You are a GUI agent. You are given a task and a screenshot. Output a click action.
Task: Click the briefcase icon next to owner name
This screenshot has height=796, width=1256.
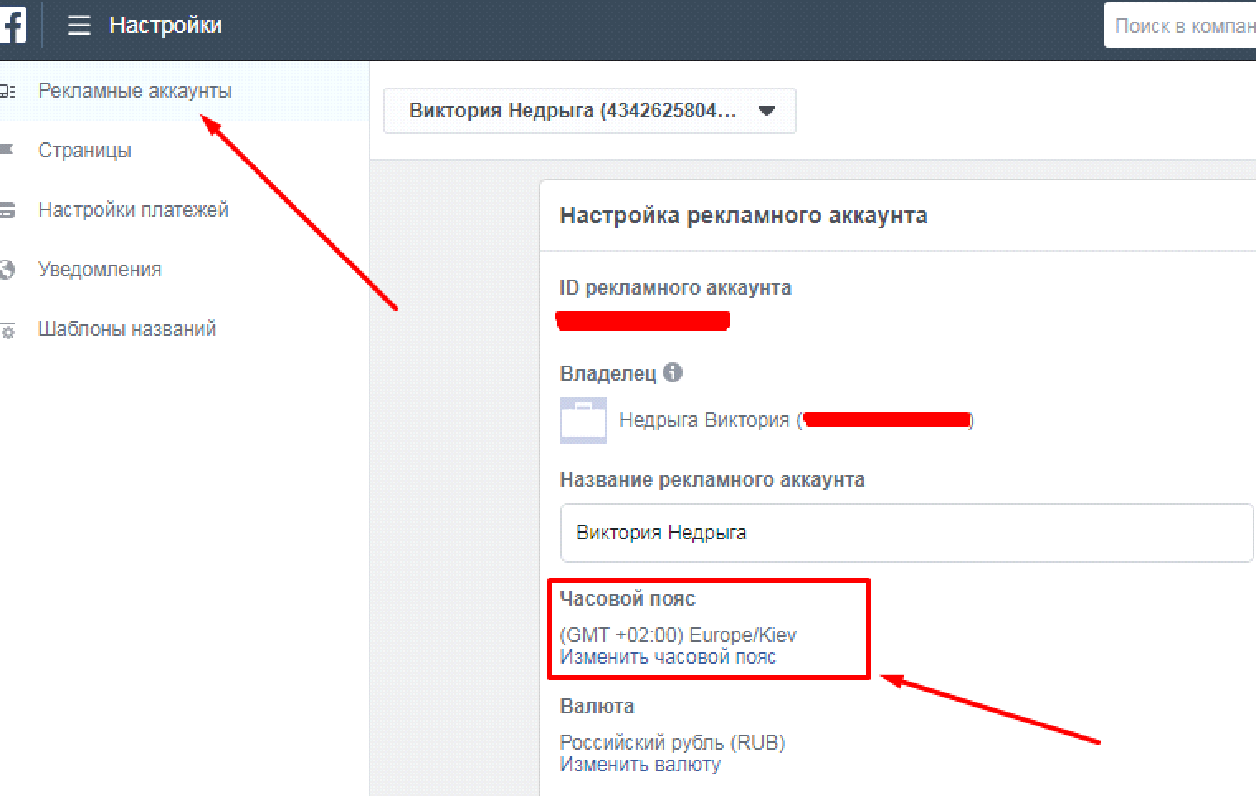(x=583, y=420)
